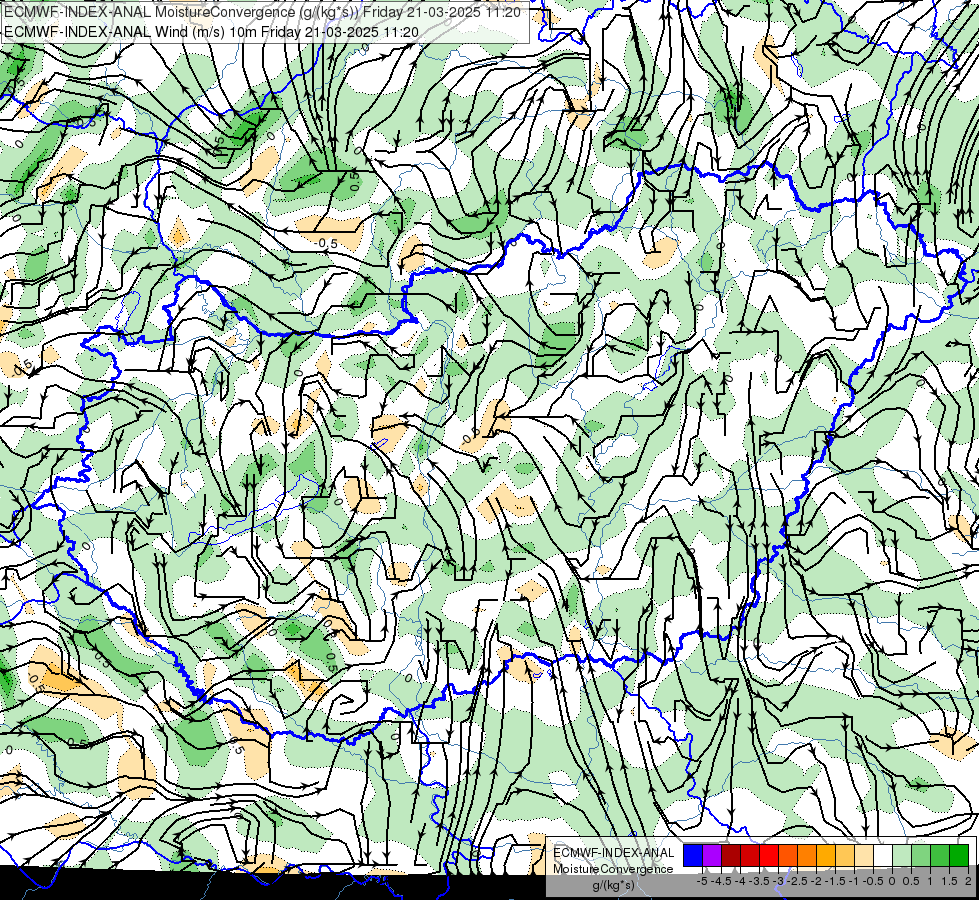The image size is (979, 900).
Task: Click the '-2' legend tick value
Action: click(817, 881)
